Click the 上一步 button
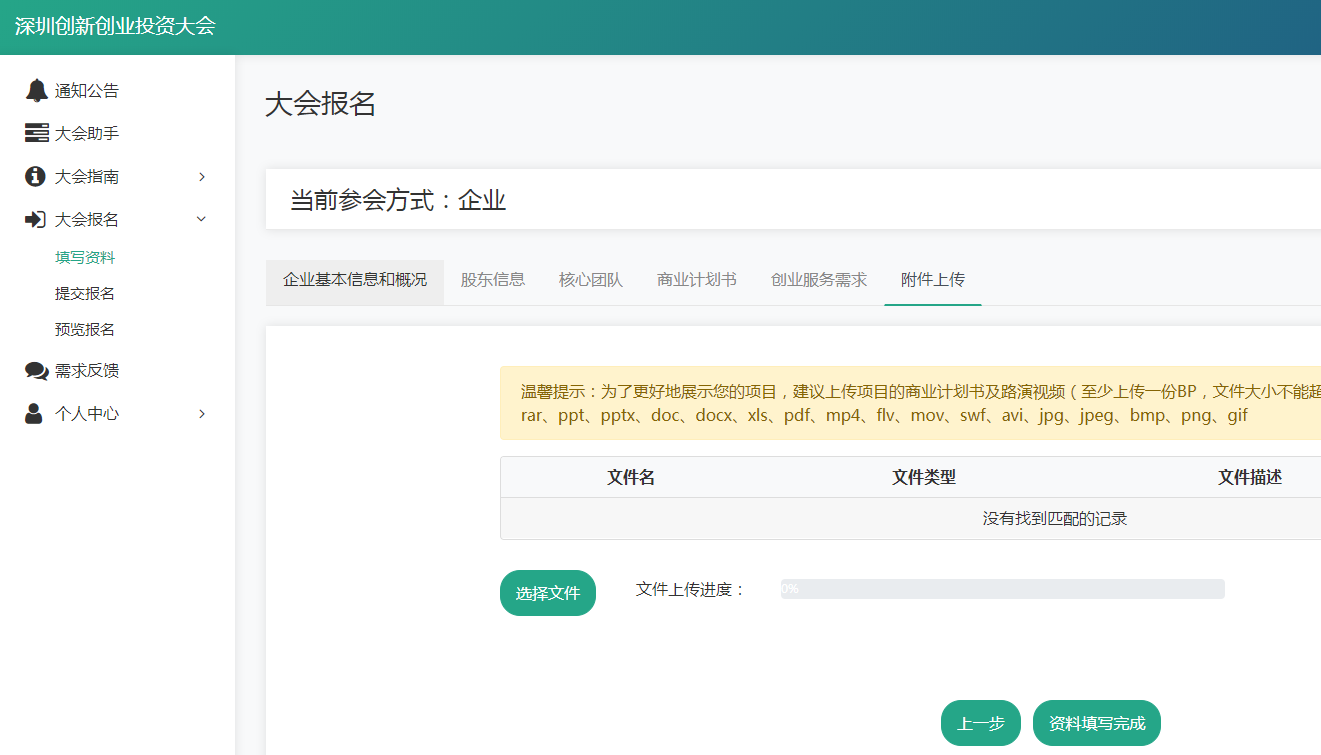1321x755 pixels. (980, 723)
